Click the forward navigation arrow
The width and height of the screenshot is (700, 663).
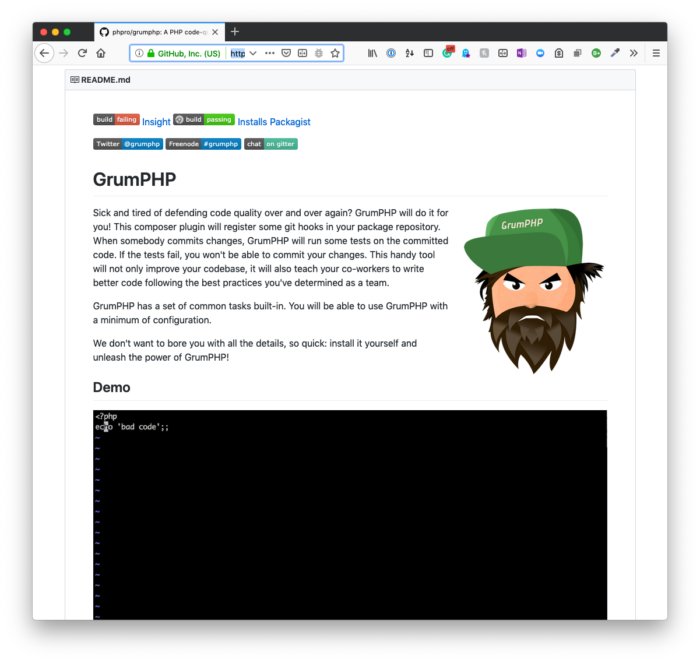tap(63, 53)
